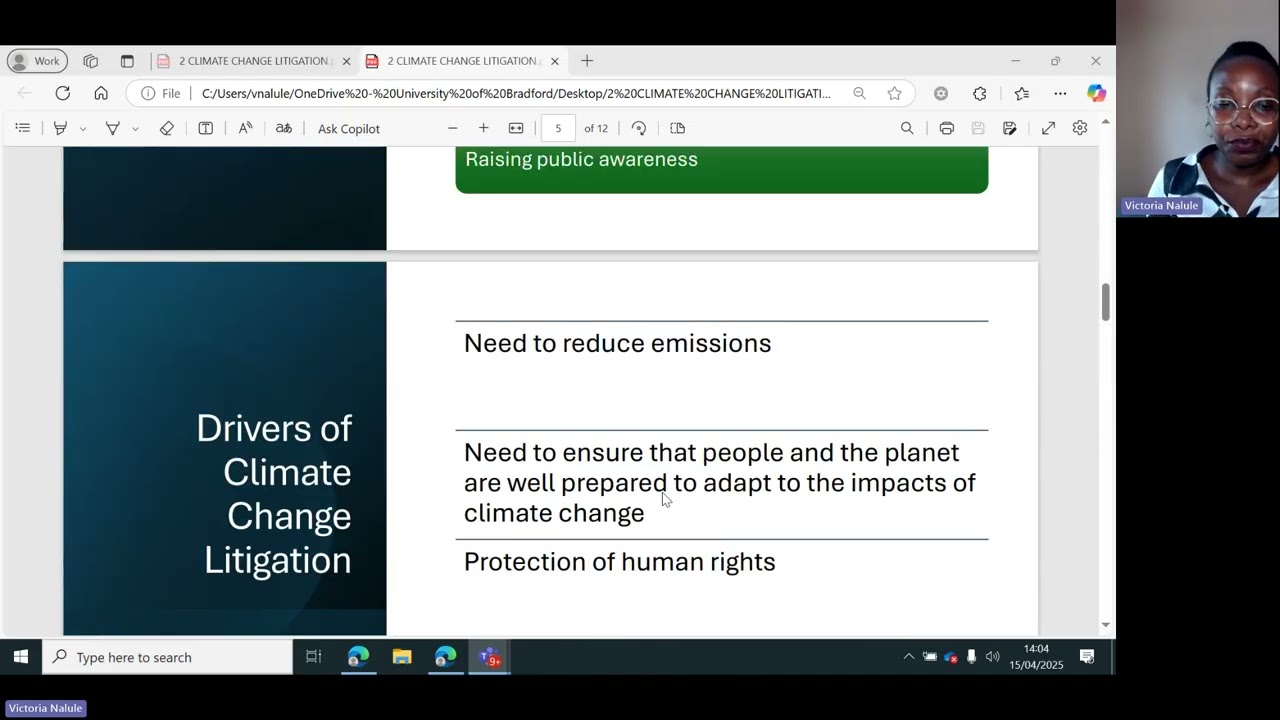Open the Copilot sidebar icon
This screenshot has height=720, width=1280.
click(1097, 93)
